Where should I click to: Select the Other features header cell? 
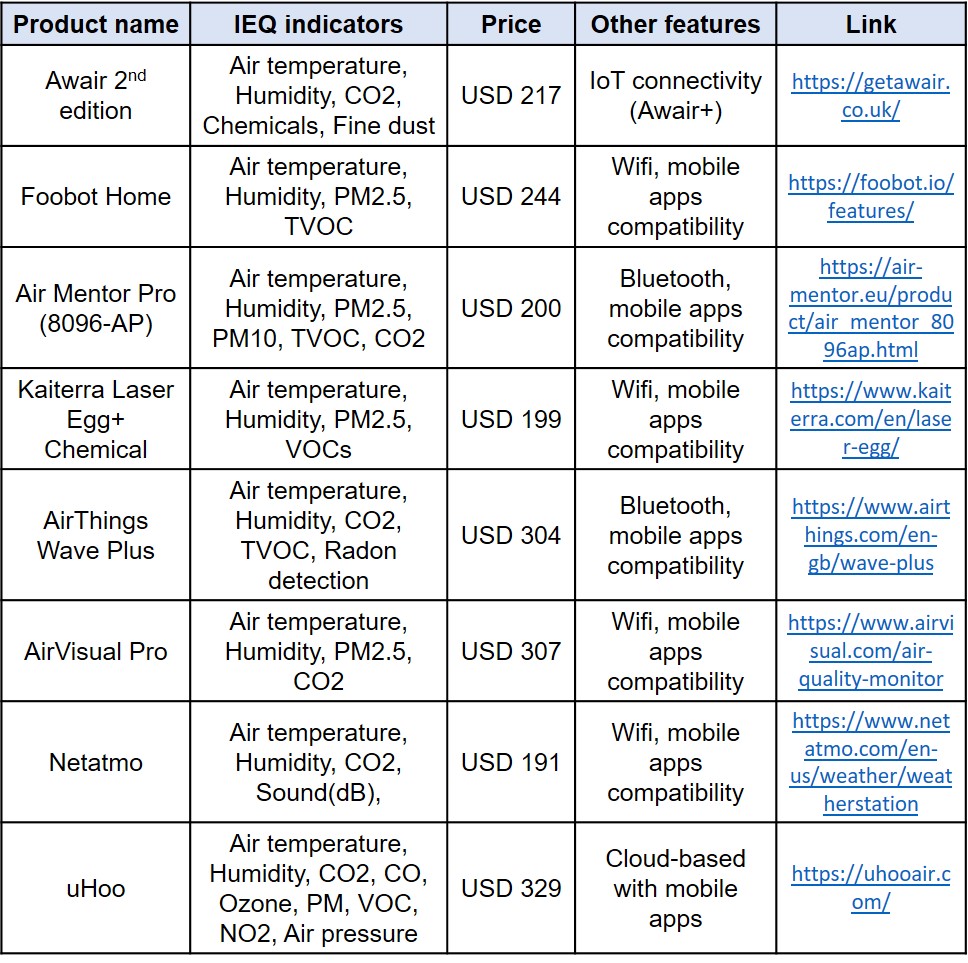[x=675, y=24]
